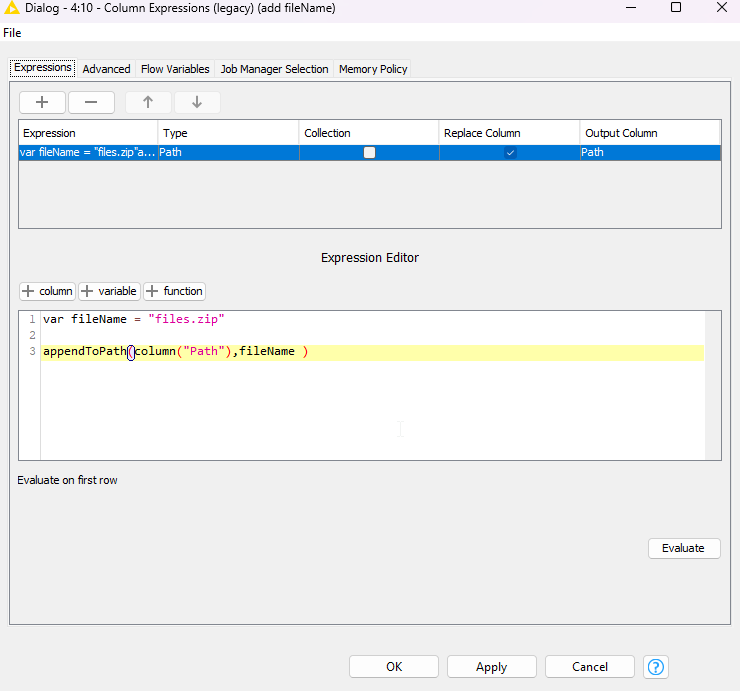Cancel the dialog
Screen dimensions: 740x691
click(590, 667)
